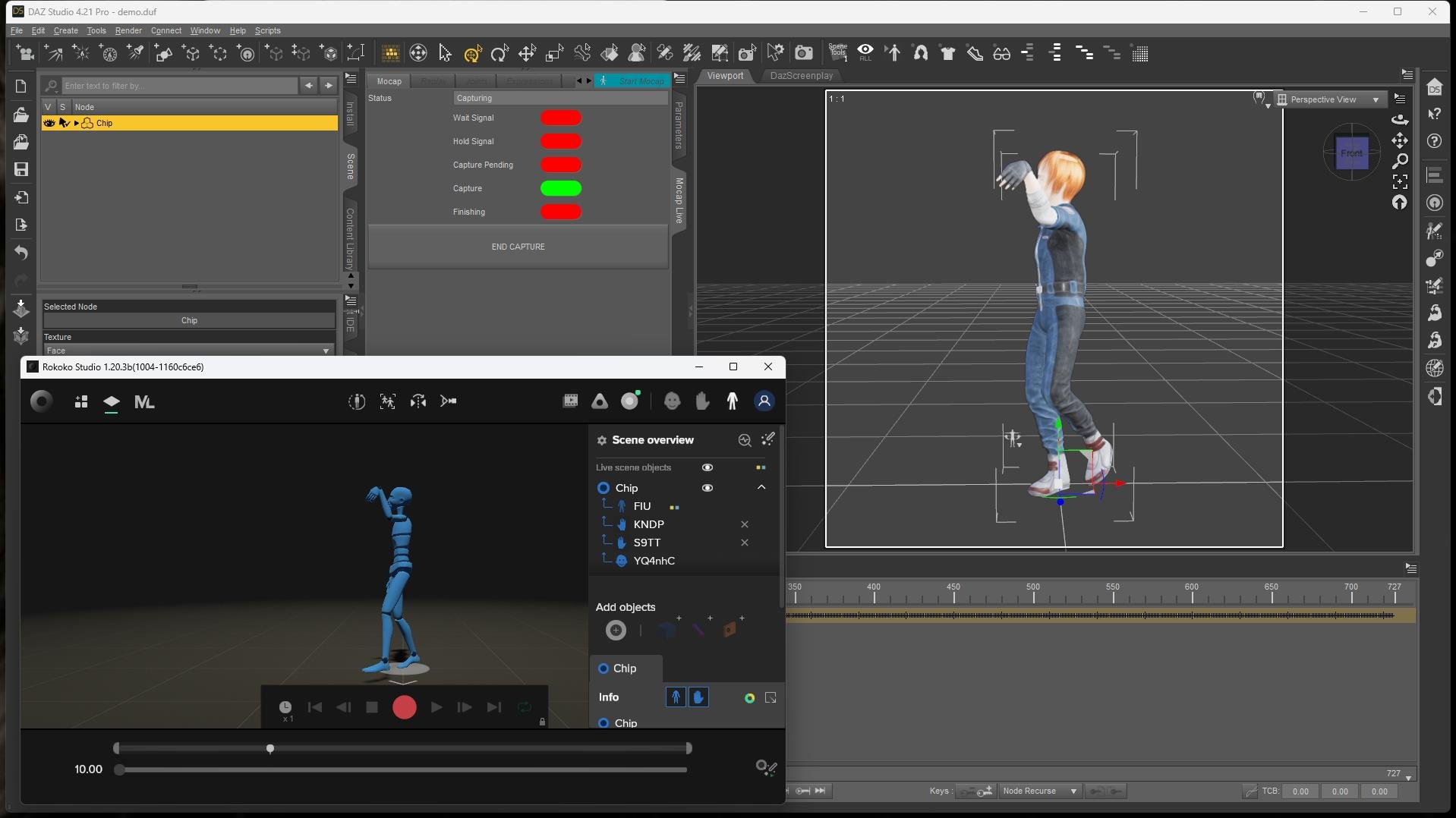Toggle the selectable arrow for Chip node
This screenshot has height=818, width=1456.
(64, 123)
